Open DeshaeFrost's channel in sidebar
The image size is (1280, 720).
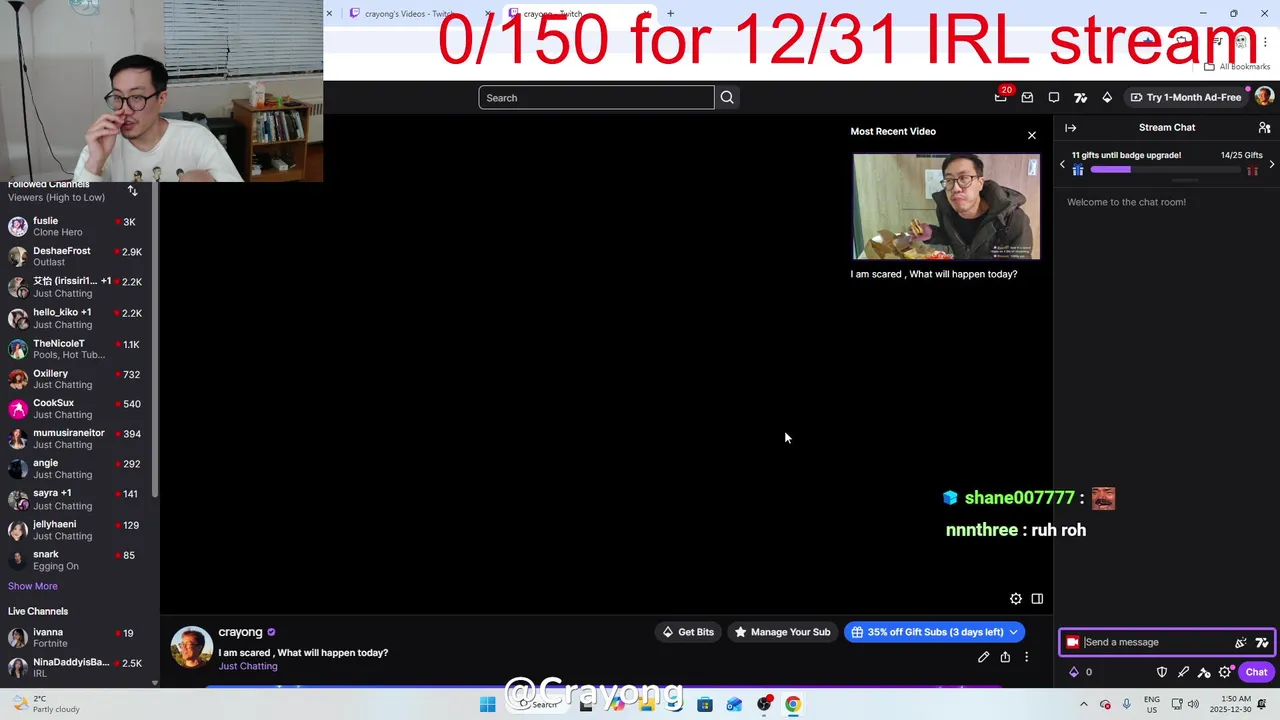78,256
